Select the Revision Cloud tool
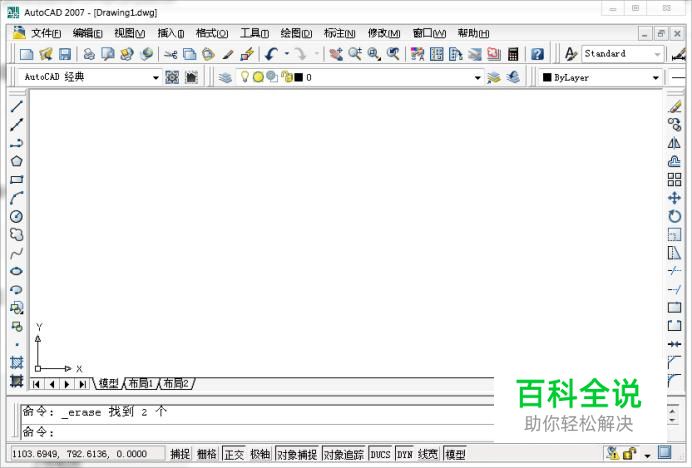 [x=16, y=234]
